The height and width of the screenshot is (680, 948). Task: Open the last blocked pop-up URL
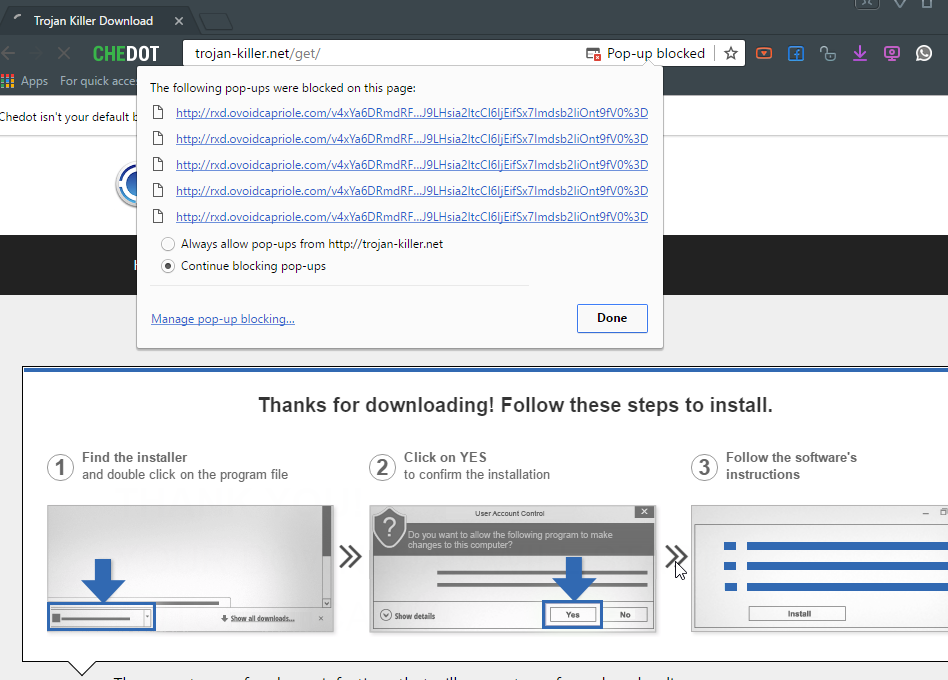click(412, 217)
